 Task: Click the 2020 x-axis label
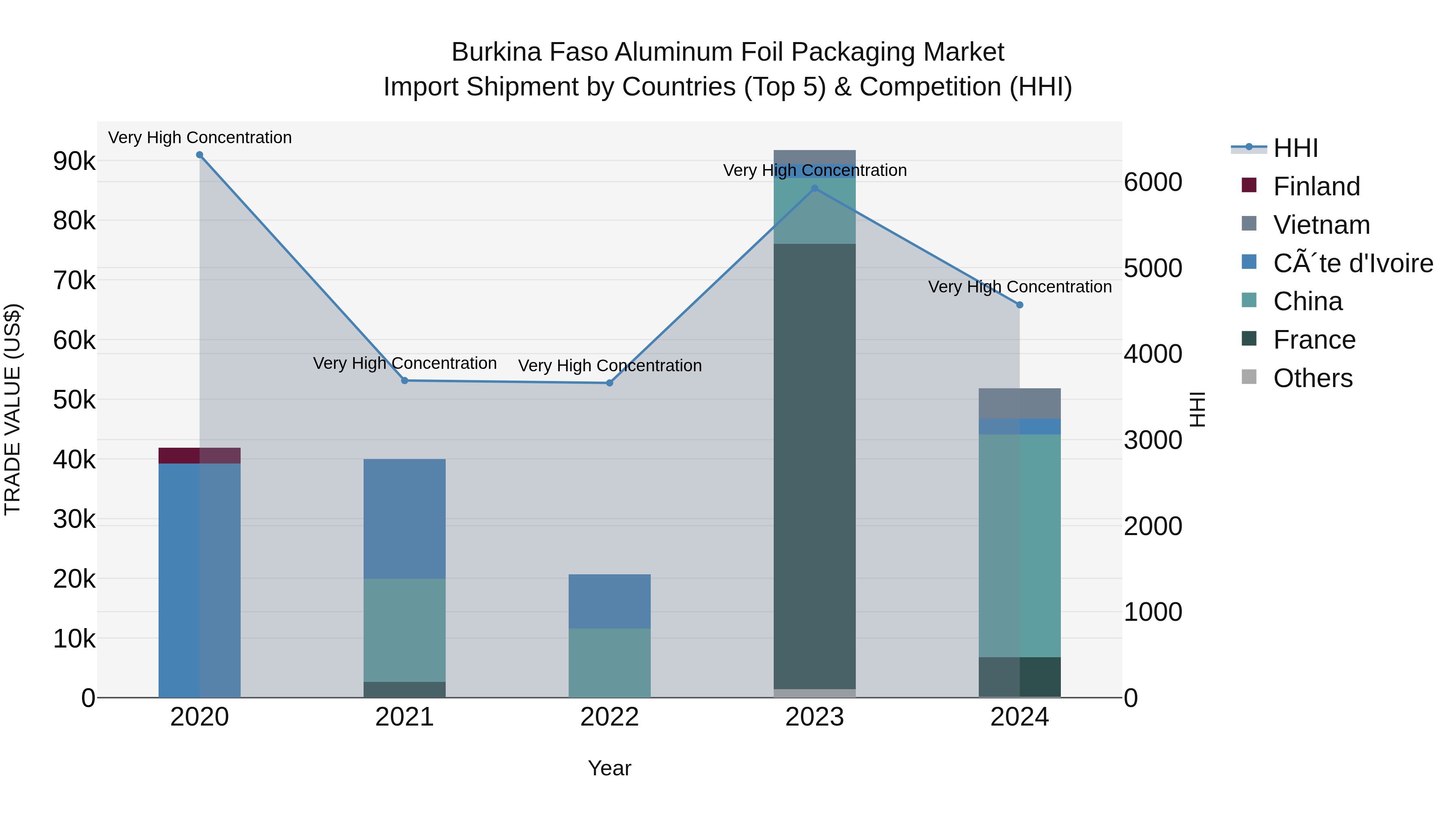[x=199, y=717]
